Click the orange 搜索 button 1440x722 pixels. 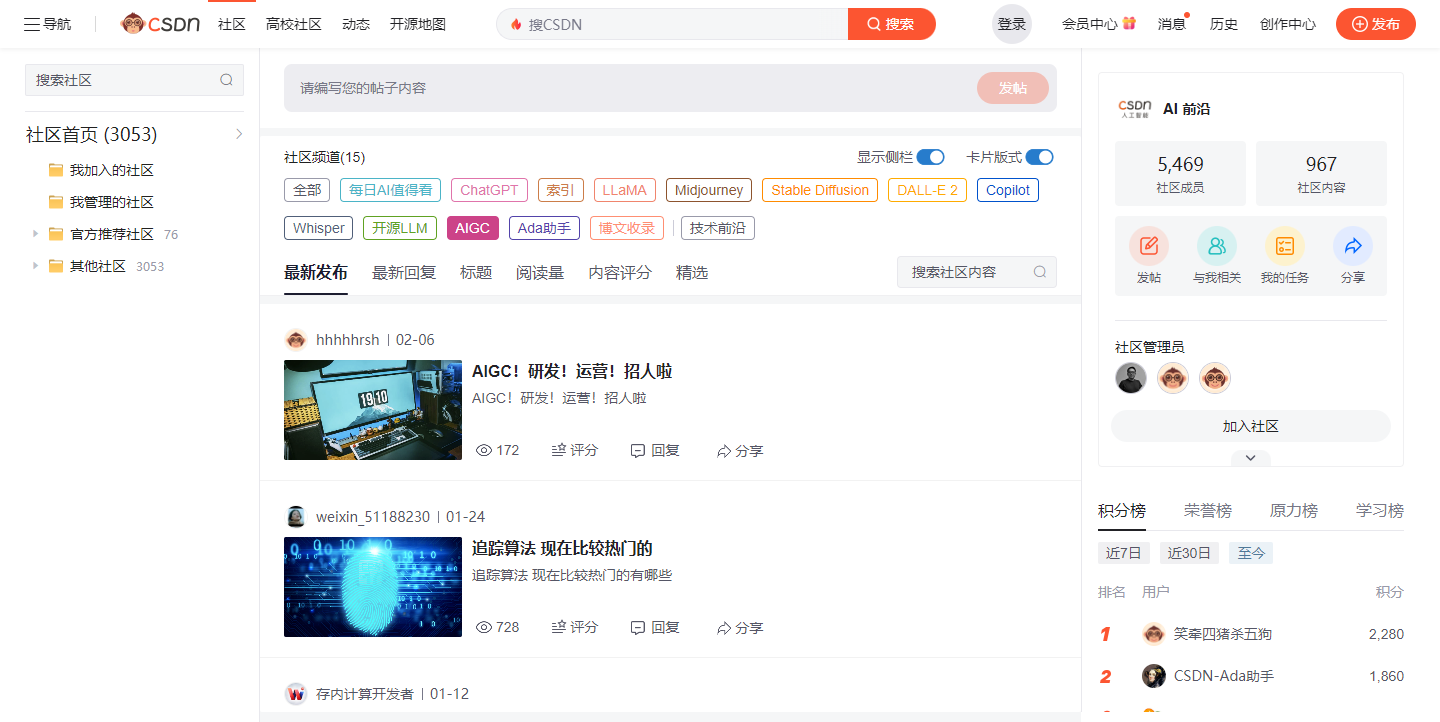pos(892,24)
